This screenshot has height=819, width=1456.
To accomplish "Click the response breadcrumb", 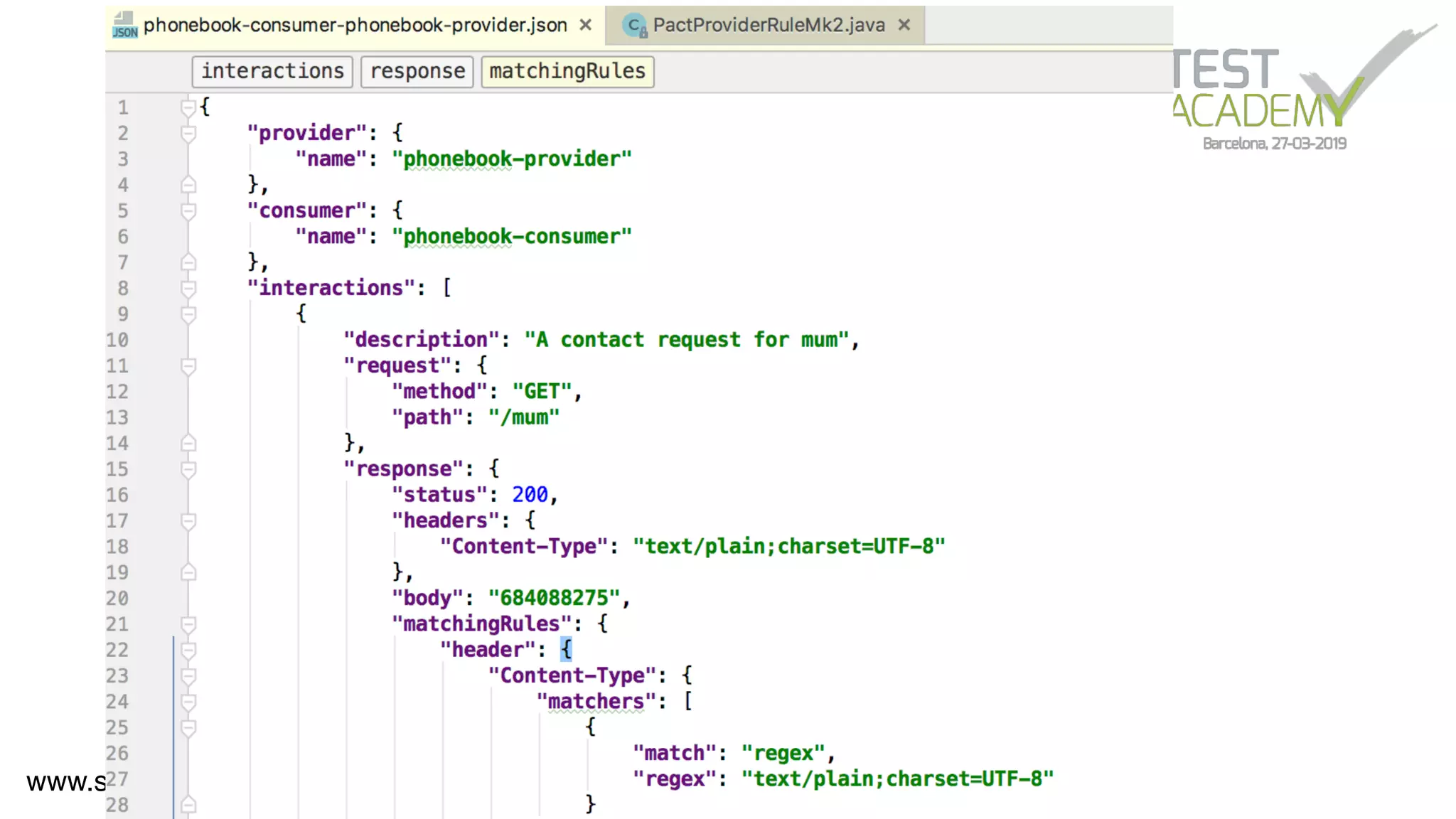I will pos(417,72).
